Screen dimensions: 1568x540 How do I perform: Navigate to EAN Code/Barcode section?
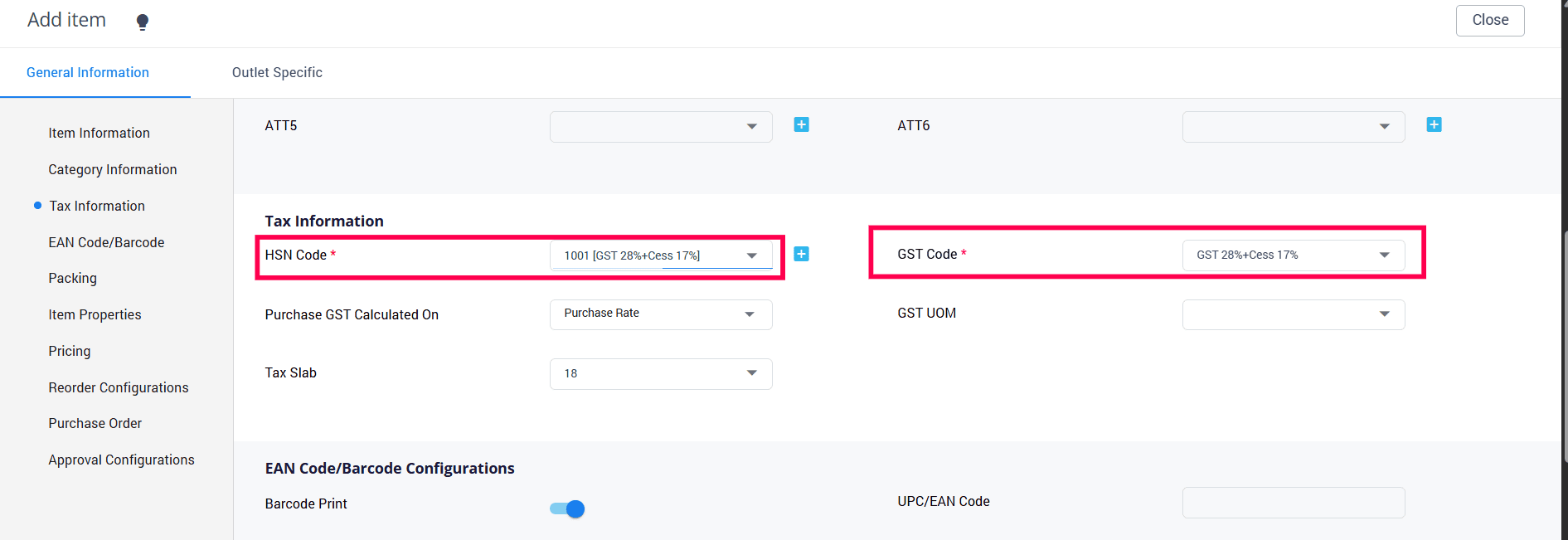pyautogui.click(x=106, y=242)
